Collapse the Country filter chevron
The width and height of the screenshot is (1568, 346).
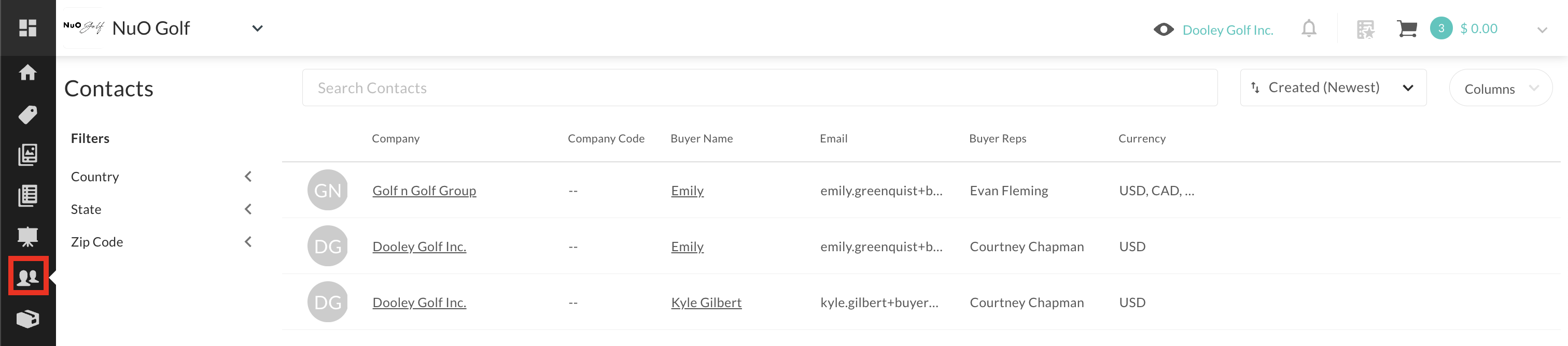click(x=249, y=176)
